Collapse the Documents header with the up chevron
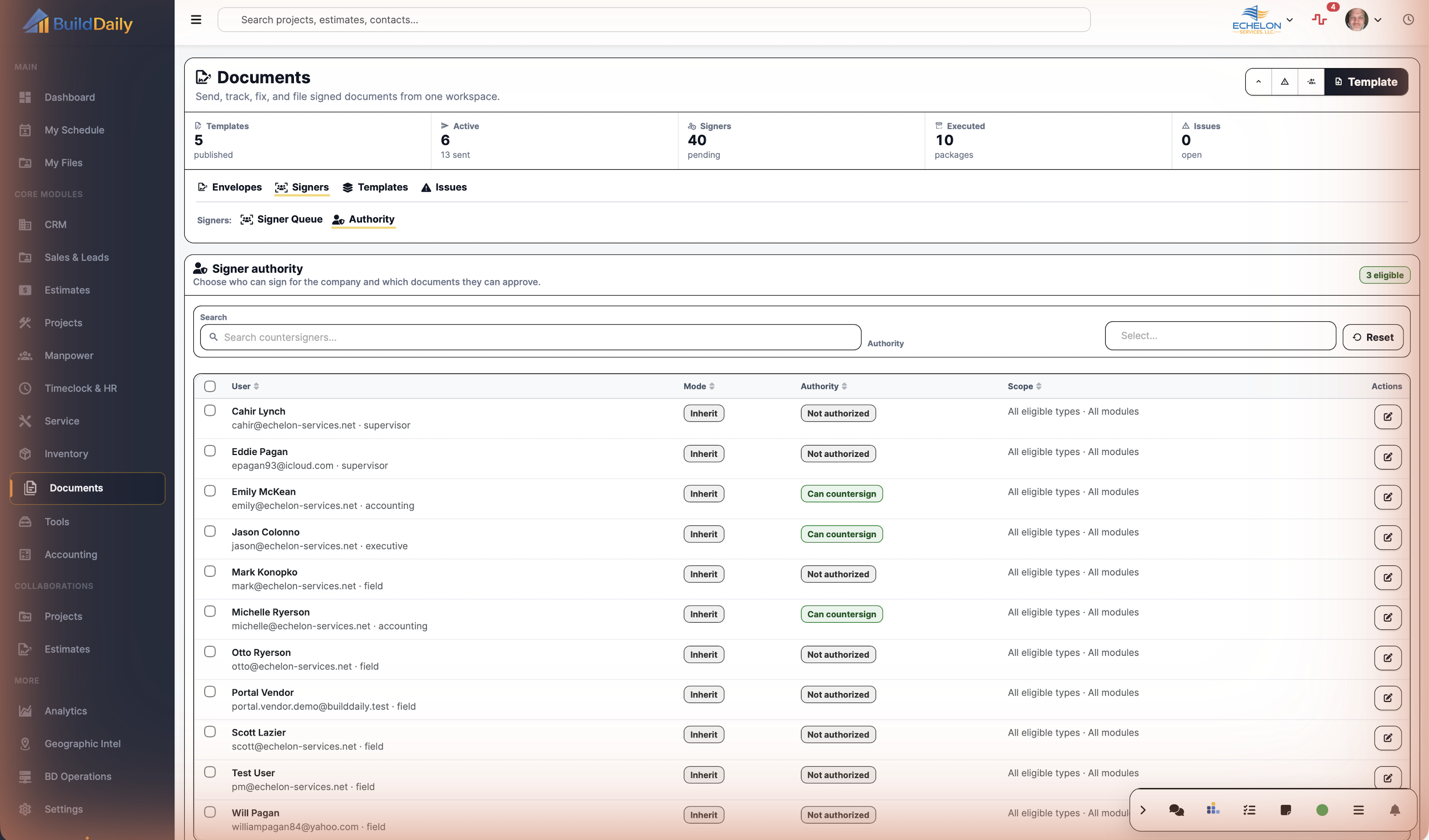The image size is (1429, 840). click(x=1258, y=82)
